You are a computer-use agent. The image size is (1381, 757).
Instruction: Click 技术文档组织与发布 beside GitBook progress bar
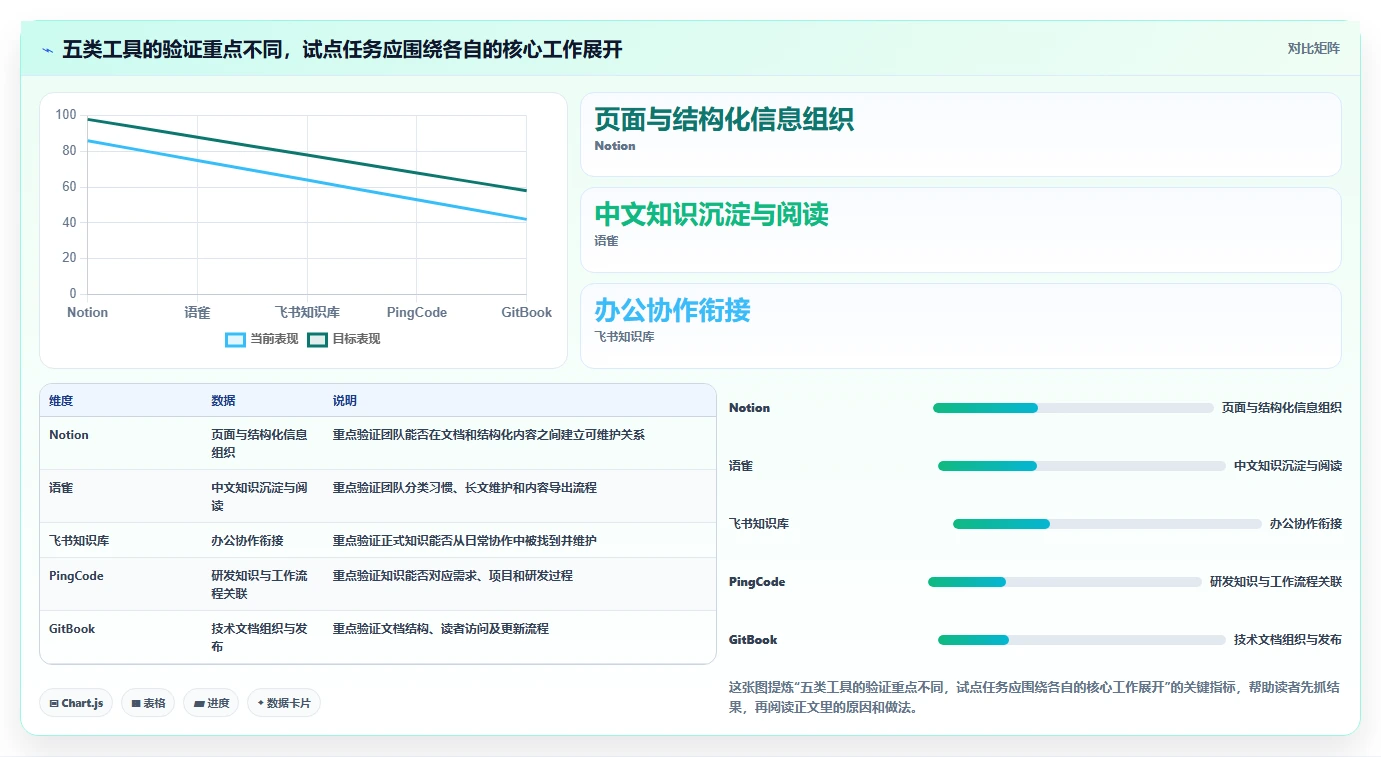tap(1288, 640)
